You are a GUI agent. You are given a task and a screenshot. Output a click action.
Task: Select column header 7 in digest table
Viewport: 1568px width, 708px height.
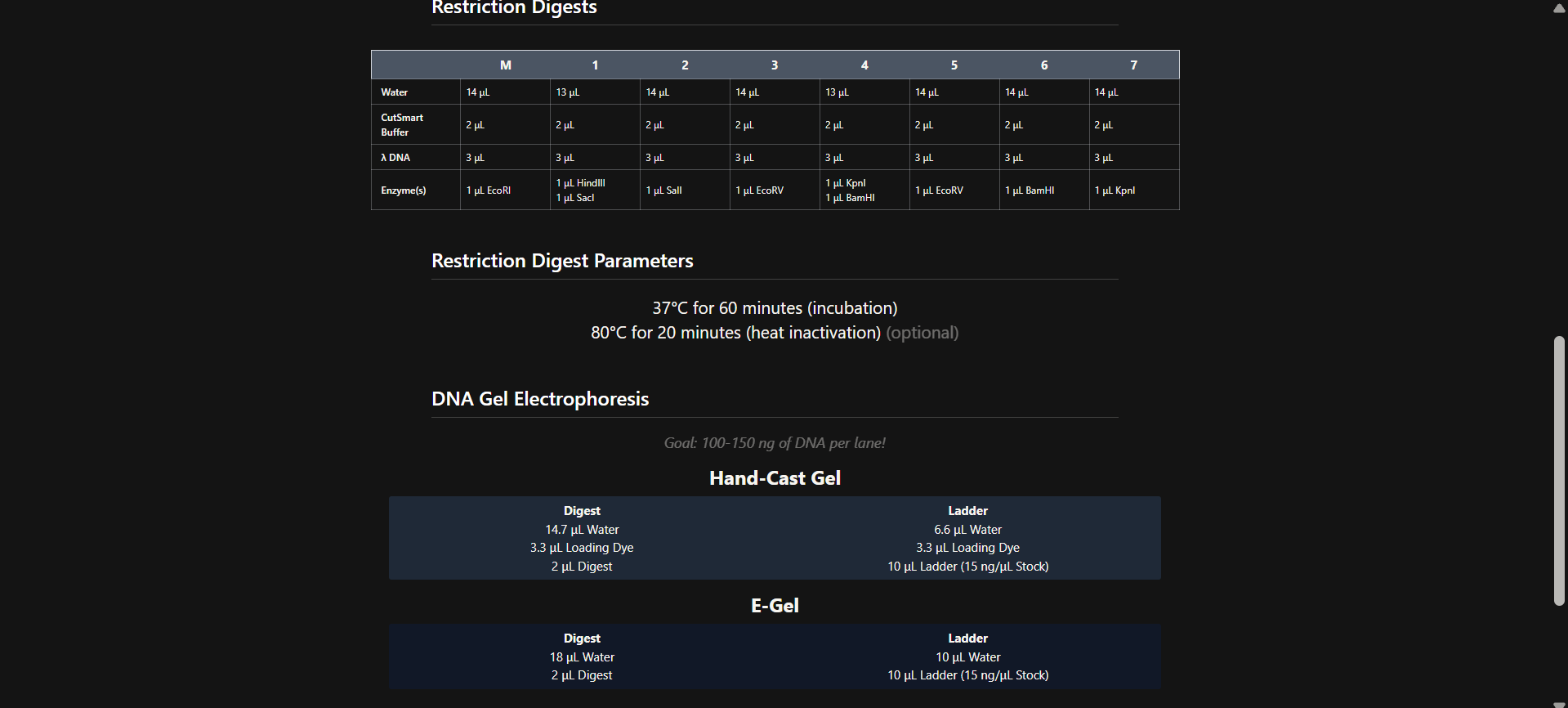click(x=1133, y=65)
